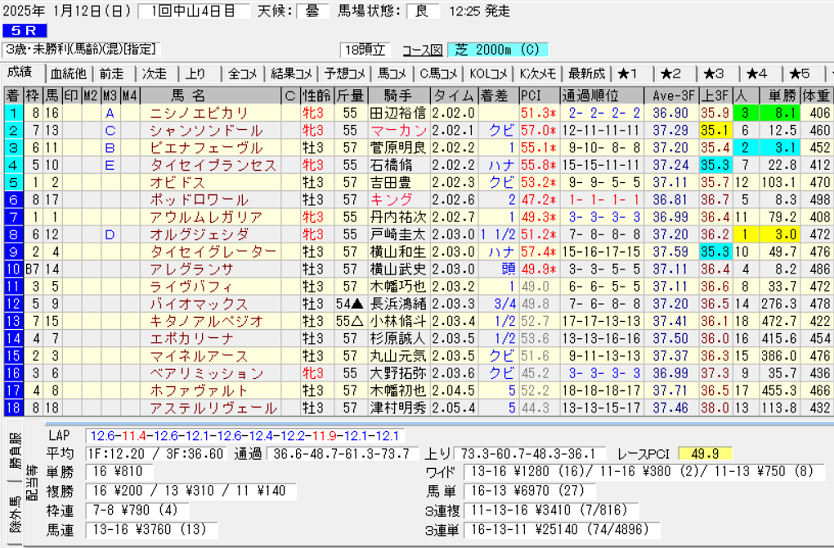834x548 pixels.
Task: Click the 5R race number label
Action: click(22, 32)
